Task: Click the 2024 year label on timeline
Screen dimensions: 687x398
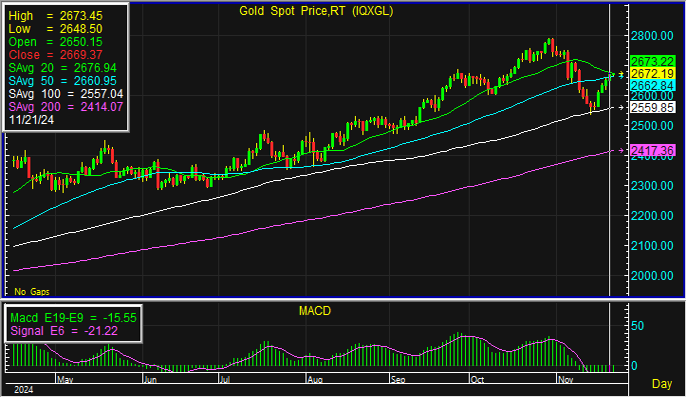Action: (x=24, y=390)
